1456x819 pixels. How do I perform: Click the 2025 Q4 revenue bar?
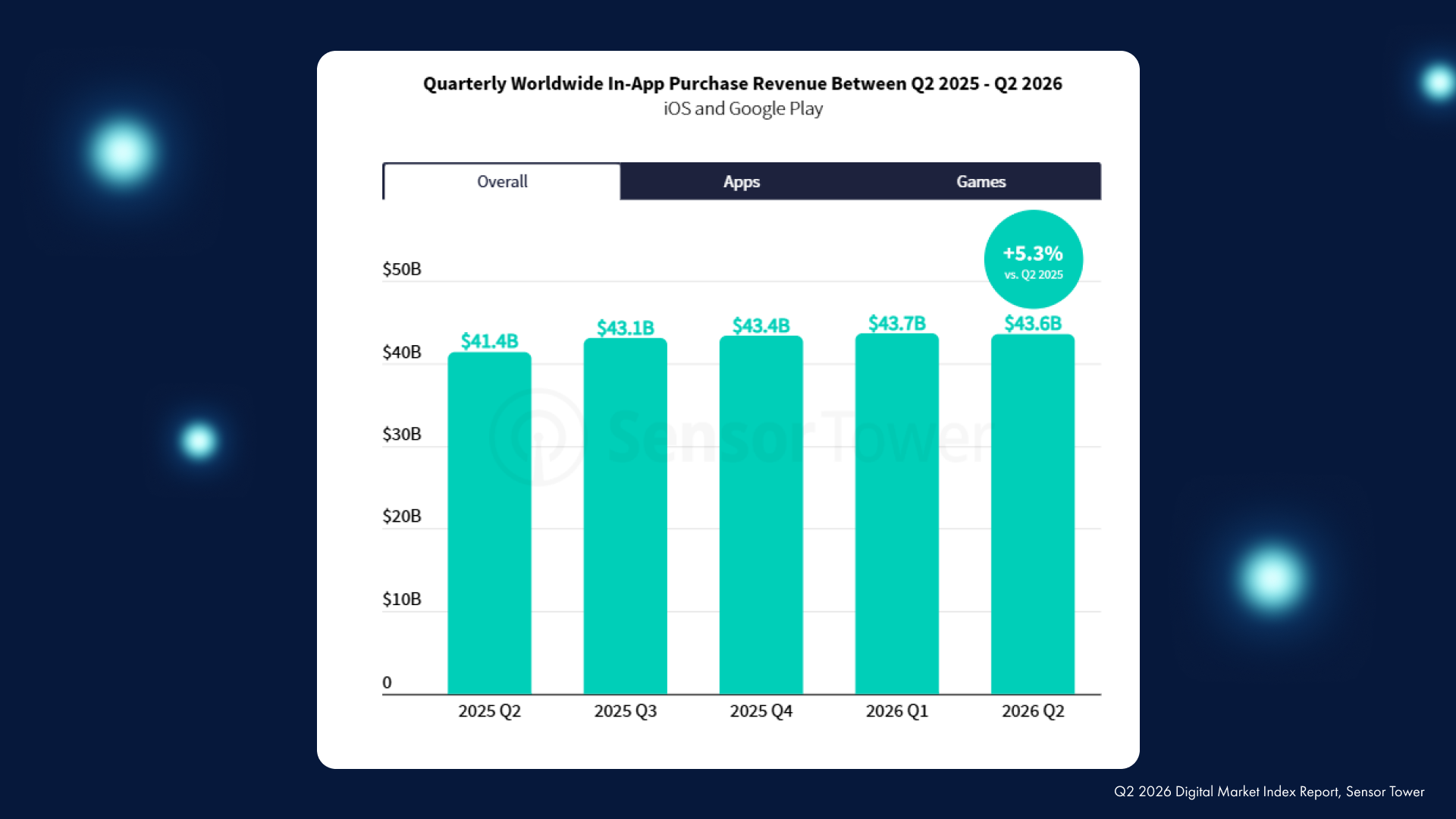761,515
